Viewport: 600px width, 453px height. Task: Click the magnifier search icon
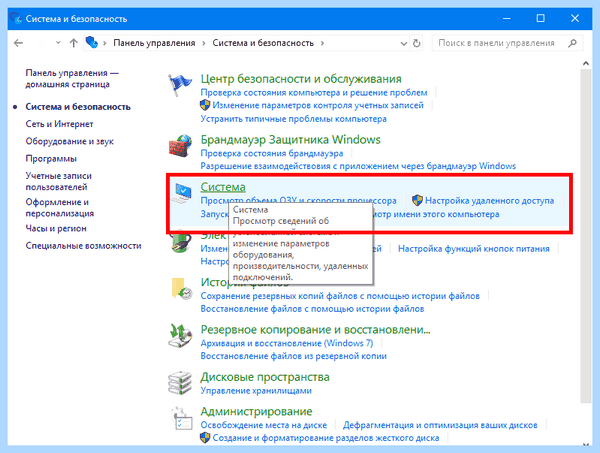[572, 43]
